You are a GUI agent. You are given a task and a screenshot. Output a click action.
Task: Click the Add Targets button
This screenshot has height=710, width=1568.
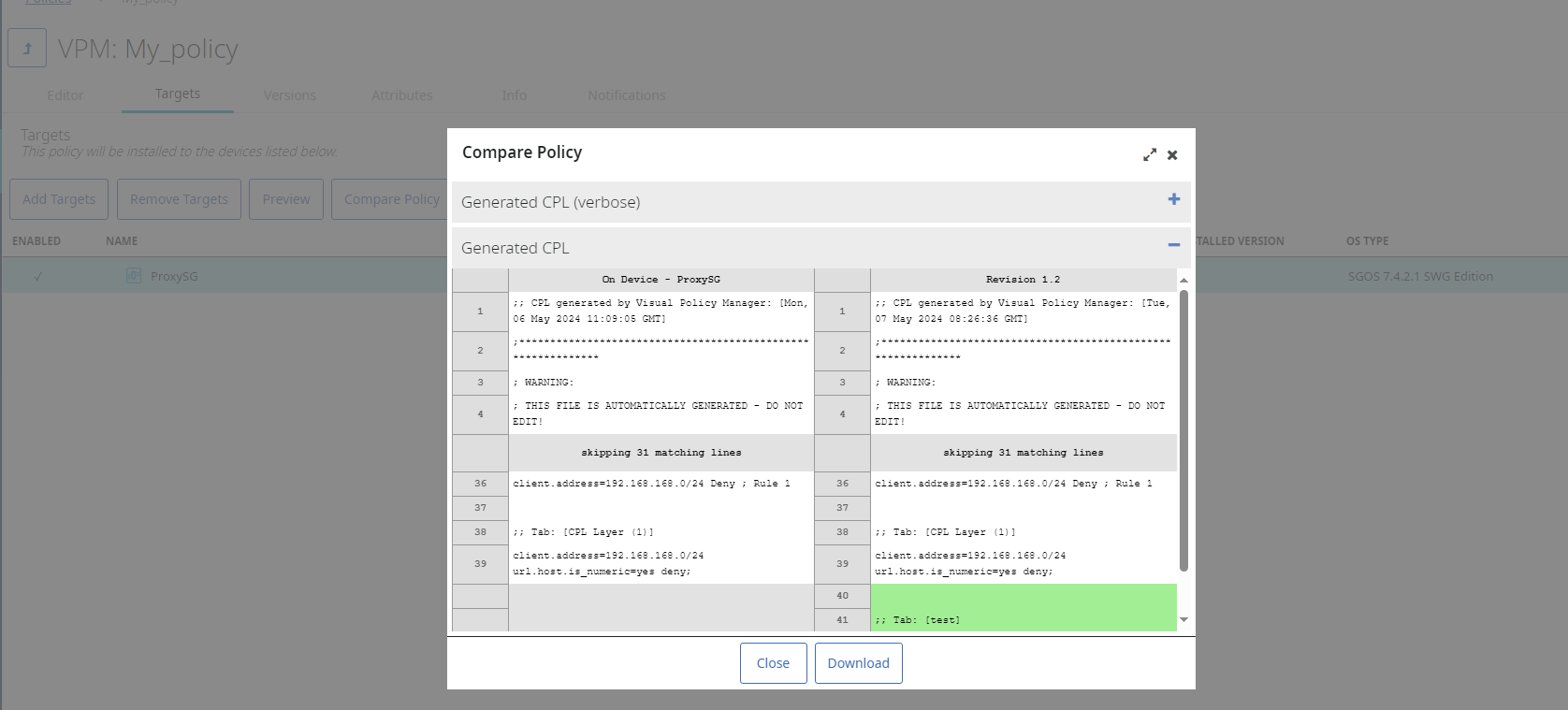(x=59, y=199)
